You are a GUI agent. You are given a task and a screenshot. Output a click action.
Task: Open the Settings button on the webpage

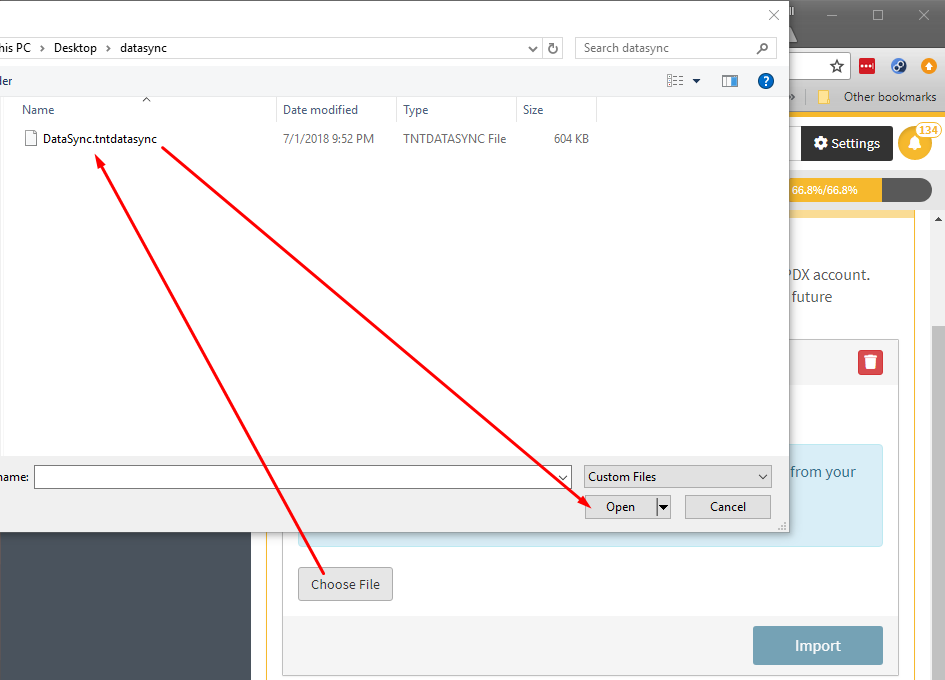(846, 143)
